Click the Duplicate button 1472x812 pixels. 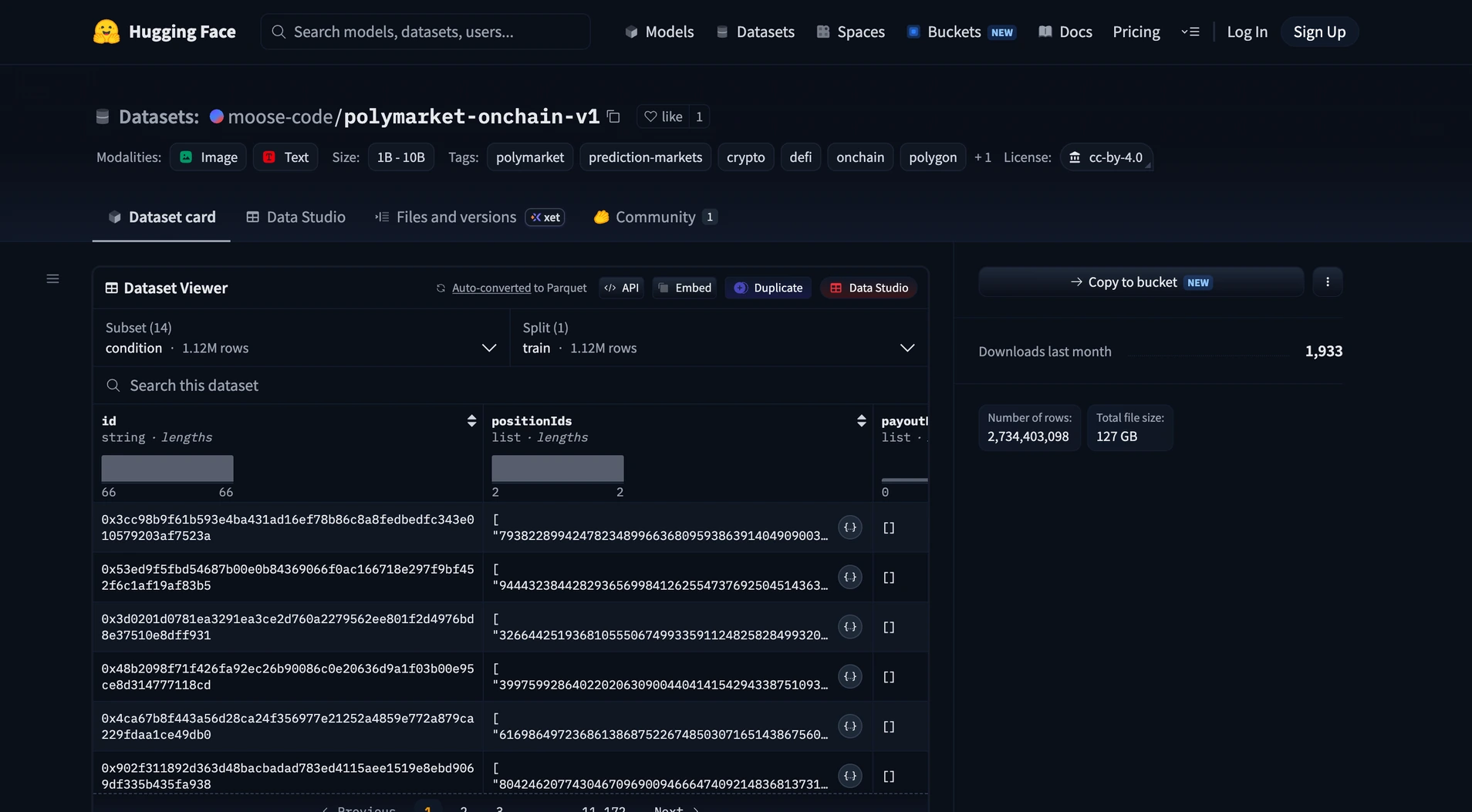[768, 288]
